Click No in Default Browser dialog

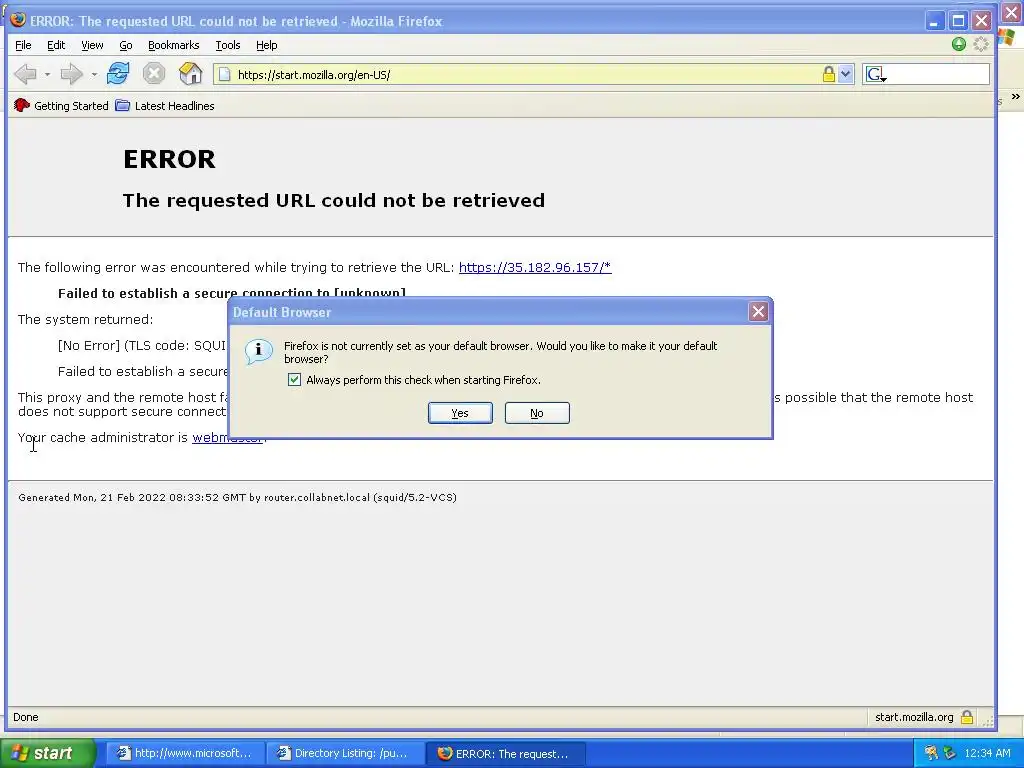(537, 413)
